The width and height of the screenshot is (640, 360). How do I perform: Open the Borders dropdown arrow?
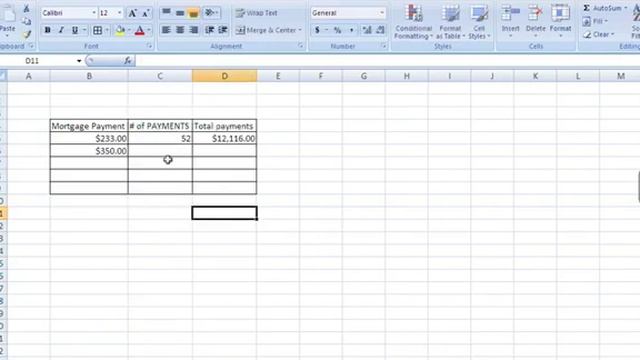(107, 30)
